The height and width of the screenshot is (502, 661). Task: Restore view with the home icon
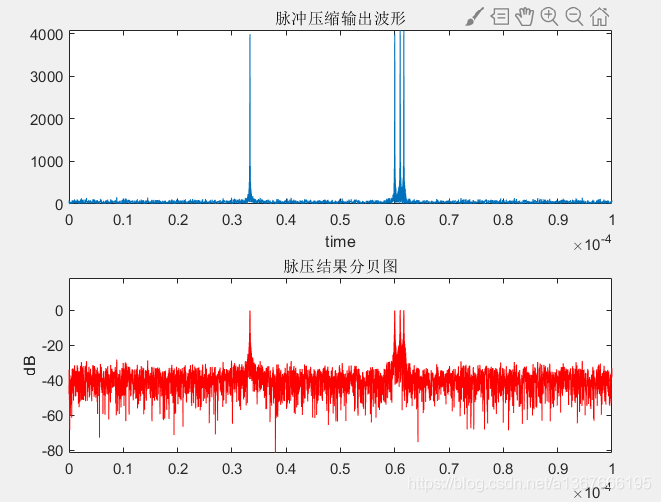(599, 17)
